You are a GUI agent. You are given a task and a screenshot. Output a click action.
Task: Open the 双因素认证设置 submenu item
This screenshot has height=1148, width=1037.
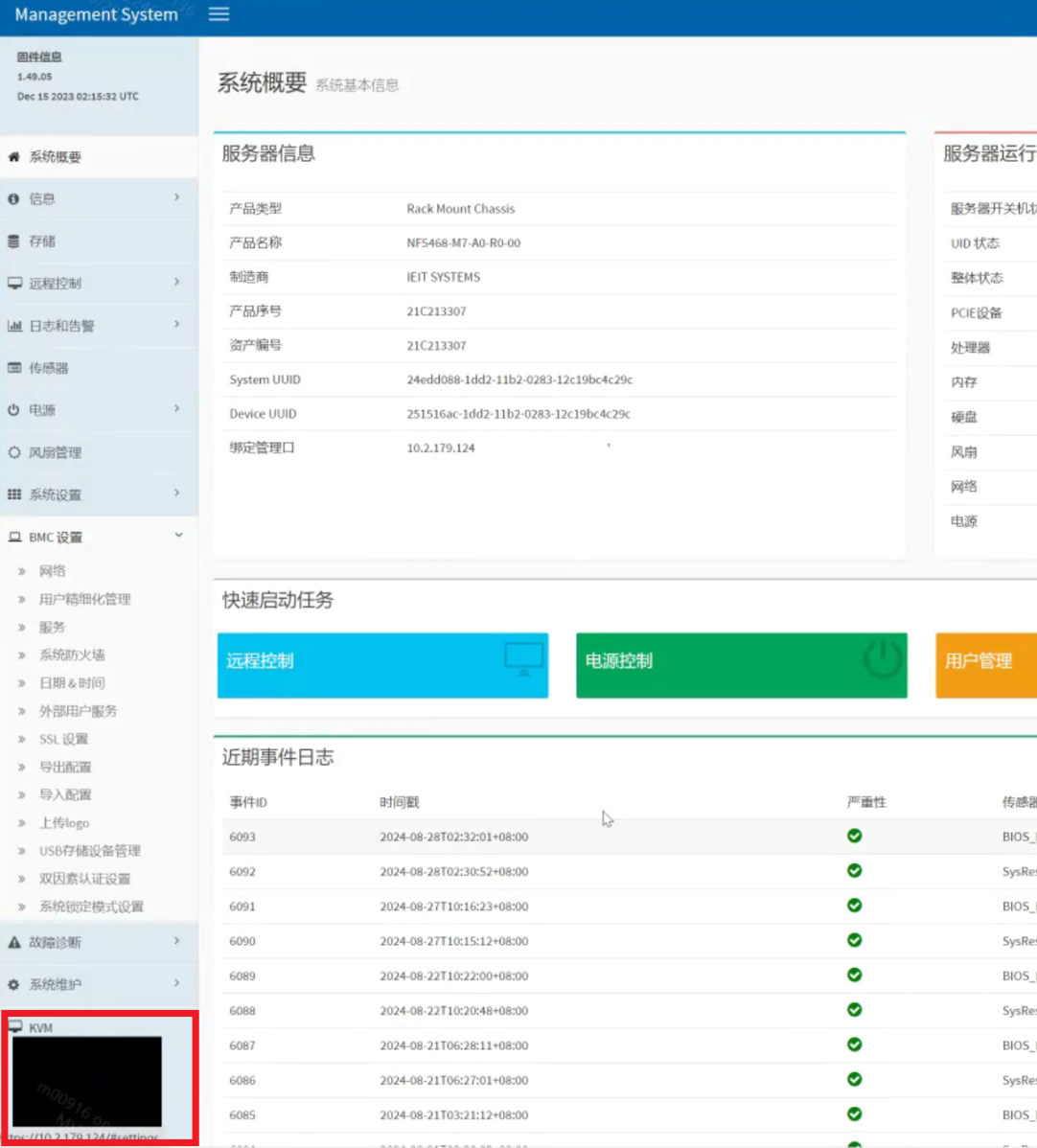click(85, 879)
